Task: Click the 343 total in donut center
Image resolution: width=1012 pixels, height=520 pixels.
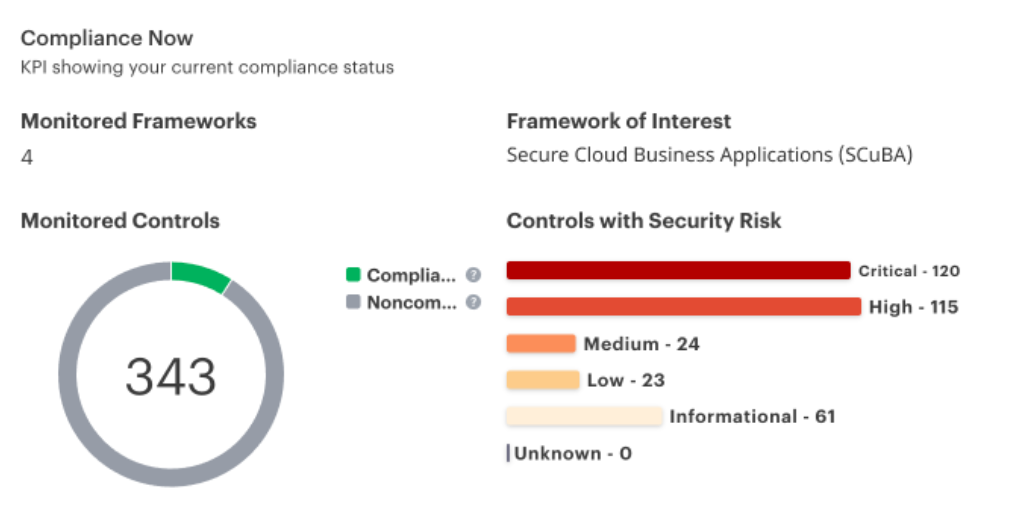Action: click(x=170, y=376)
